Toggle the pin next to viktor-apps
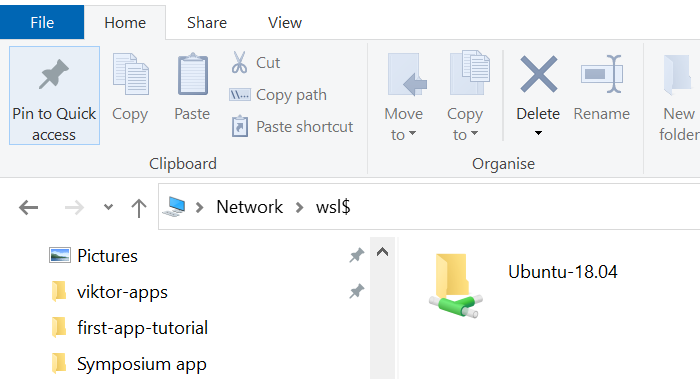Screen dimensions: 700x379 pos(357,292)
